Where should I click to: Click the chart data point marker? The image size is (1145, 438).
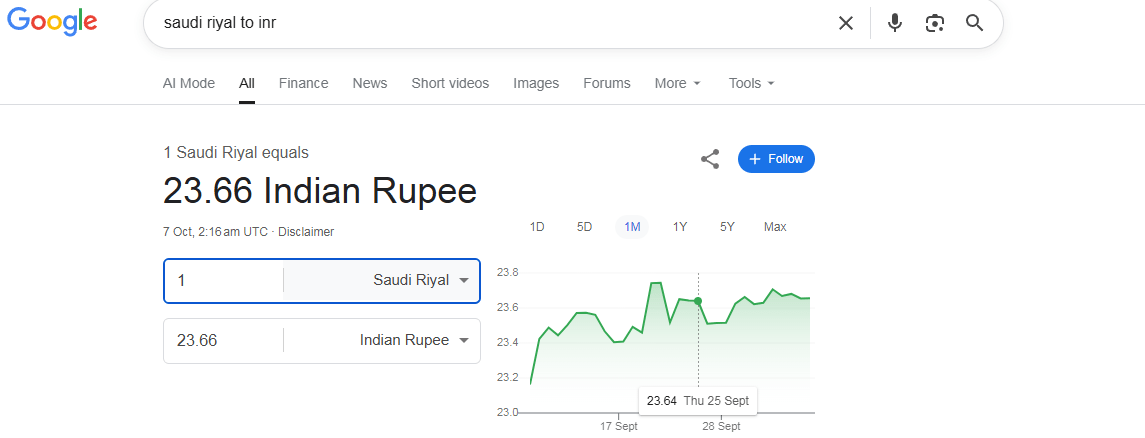698,301
